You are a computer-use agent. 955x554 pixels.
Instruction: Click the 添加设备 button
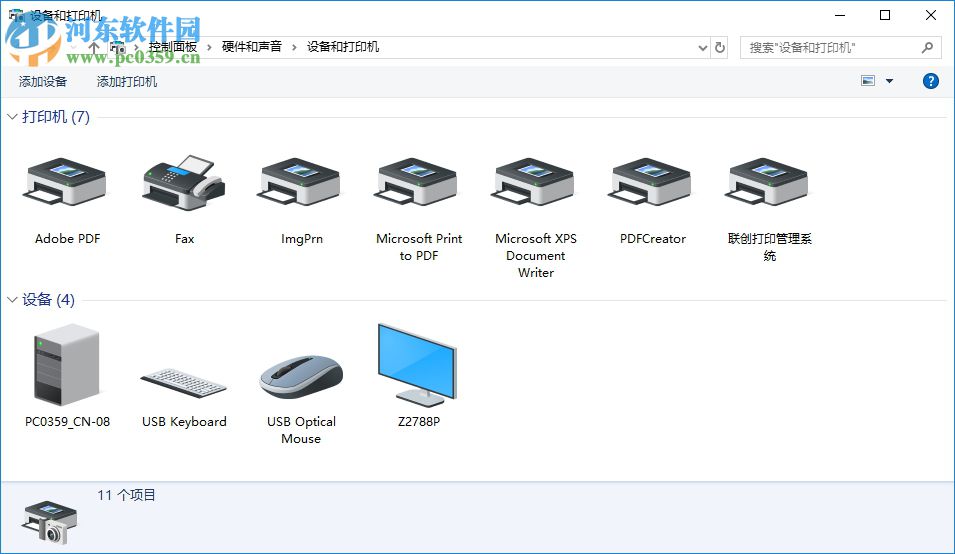tap(43, 82)
